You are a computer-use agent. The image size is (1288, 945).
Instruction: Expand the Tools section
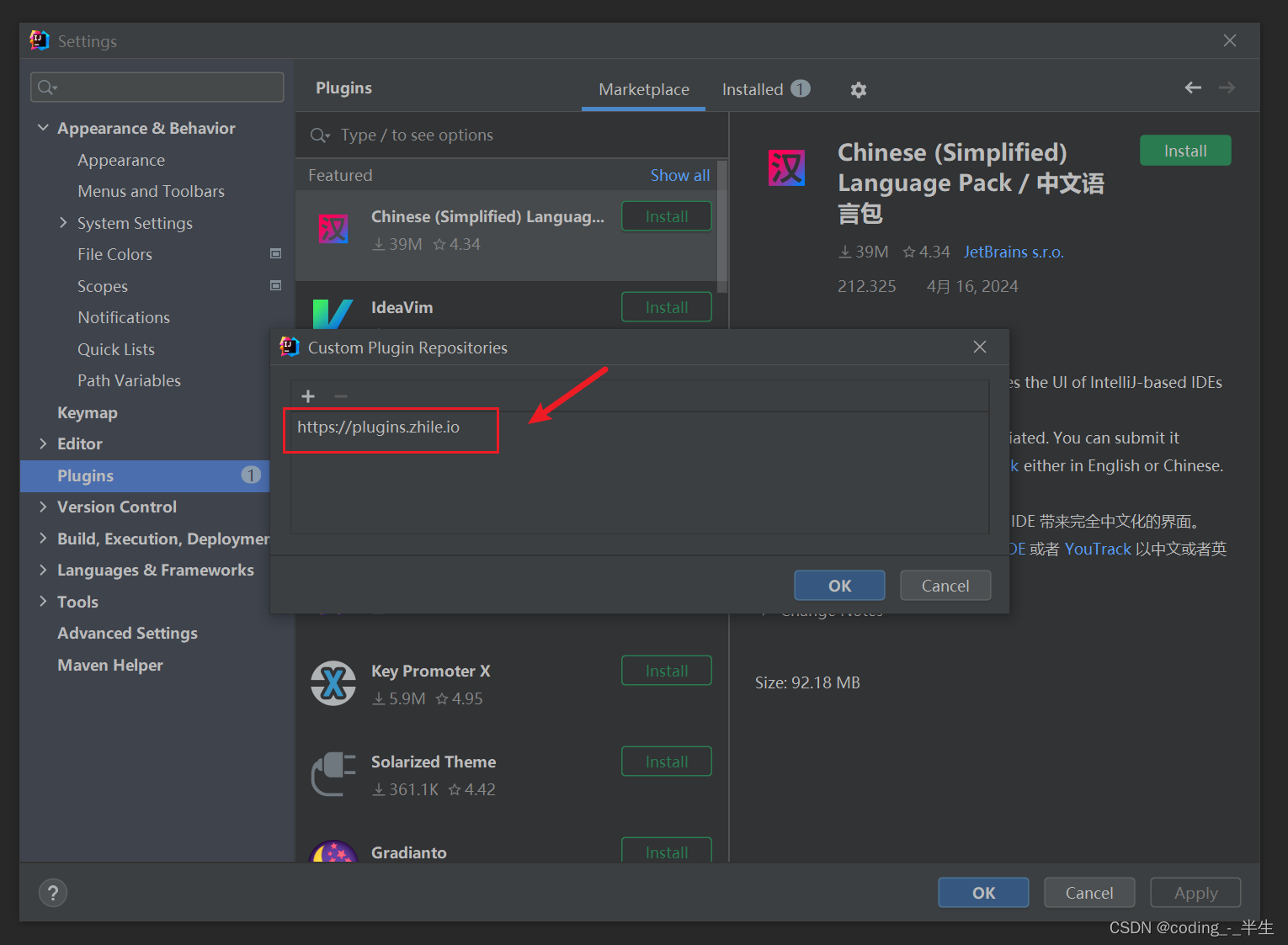point(43,601)
